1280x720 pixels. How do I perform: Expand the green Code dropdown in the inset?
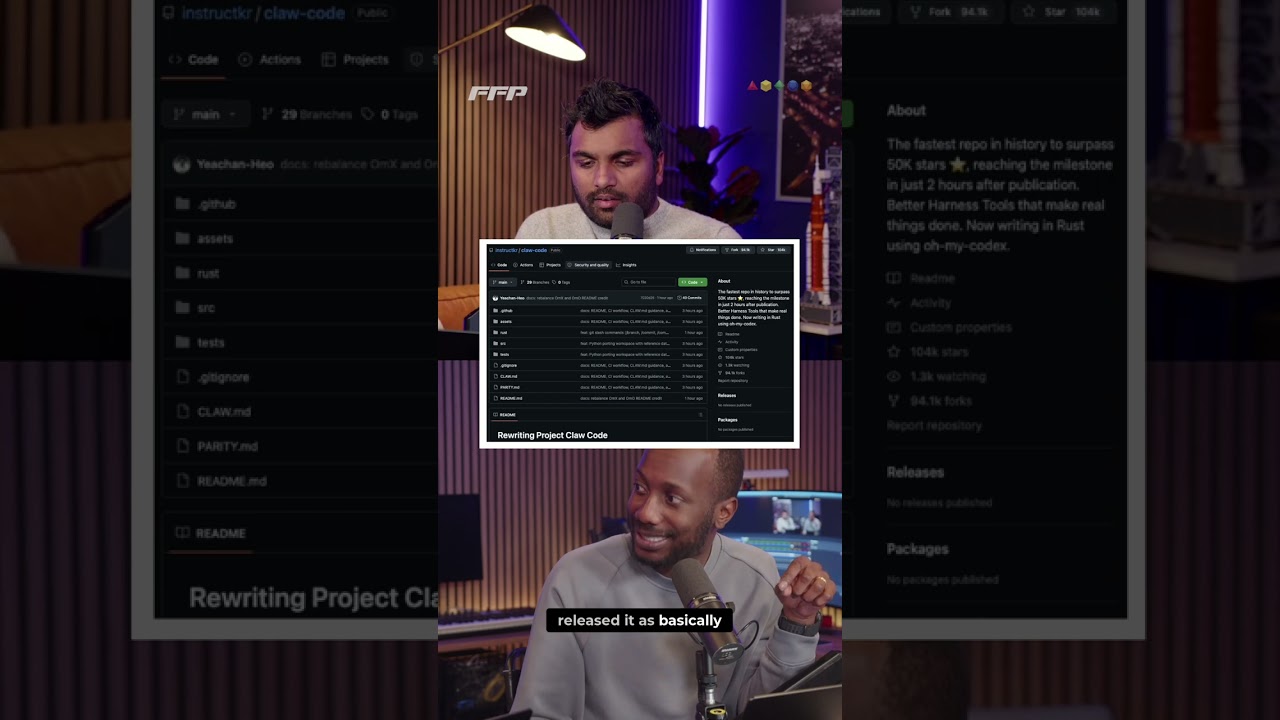[693, 282]
